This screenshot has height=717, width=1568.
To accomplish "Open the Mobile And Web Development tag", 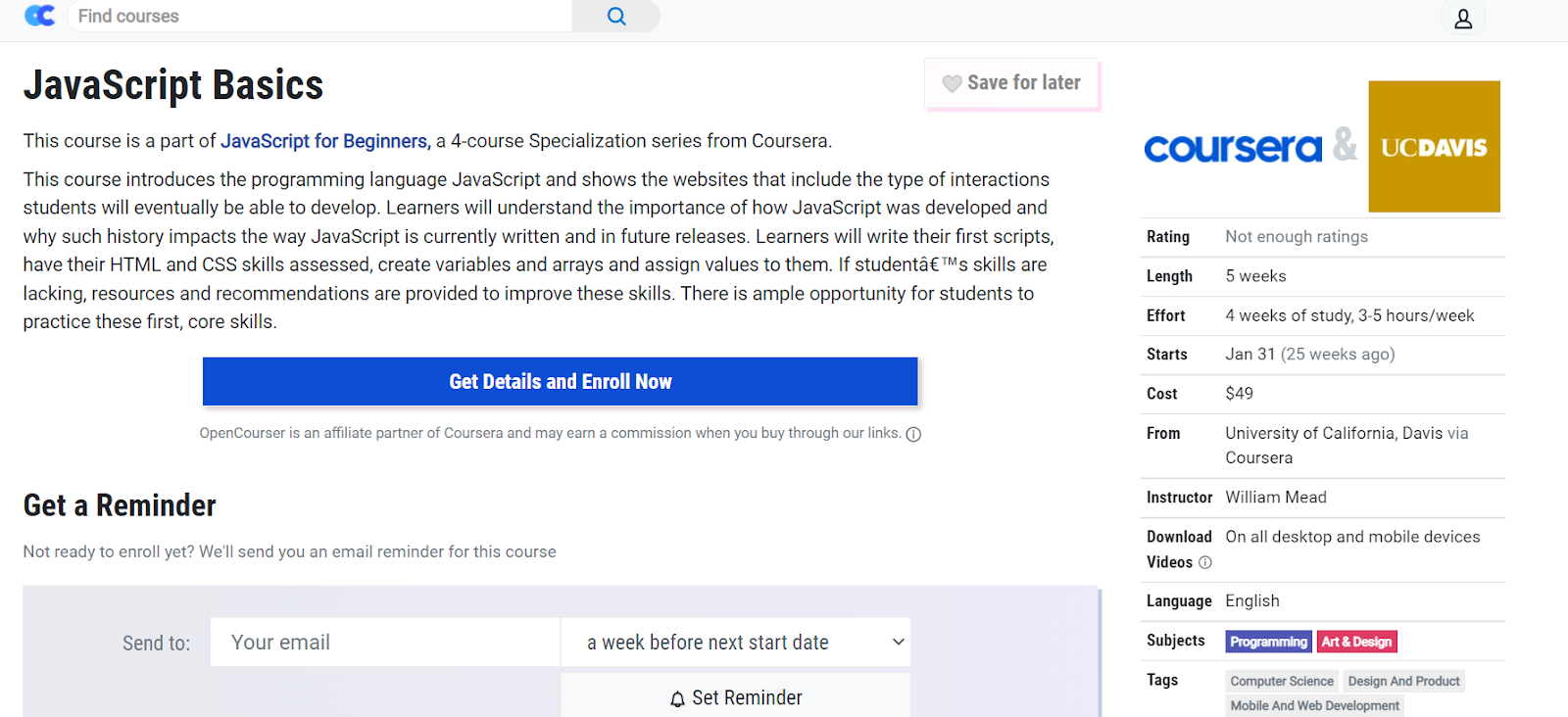I will tap(1314, 705).
